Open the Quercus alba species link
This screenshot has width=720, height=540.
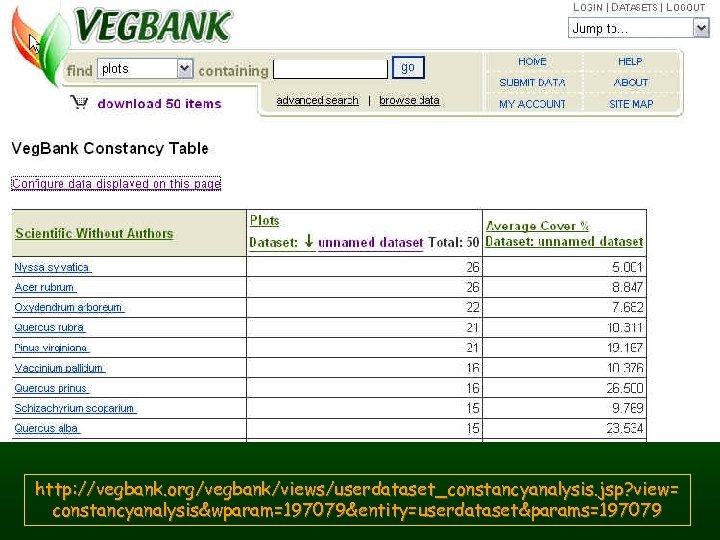47,428
